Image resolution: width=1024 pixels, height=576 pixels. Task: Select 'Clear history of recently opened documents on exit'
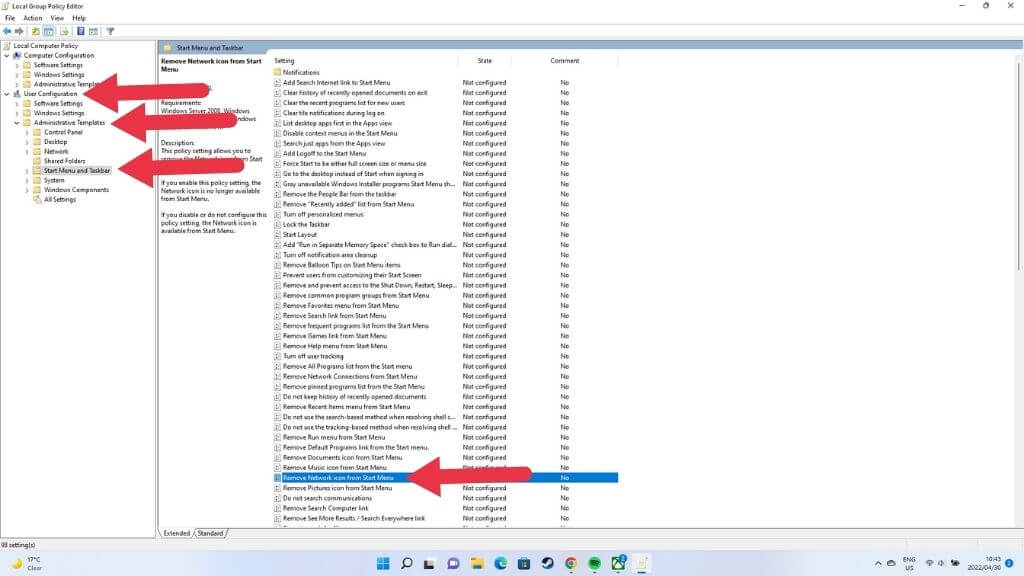click(355, 93)
